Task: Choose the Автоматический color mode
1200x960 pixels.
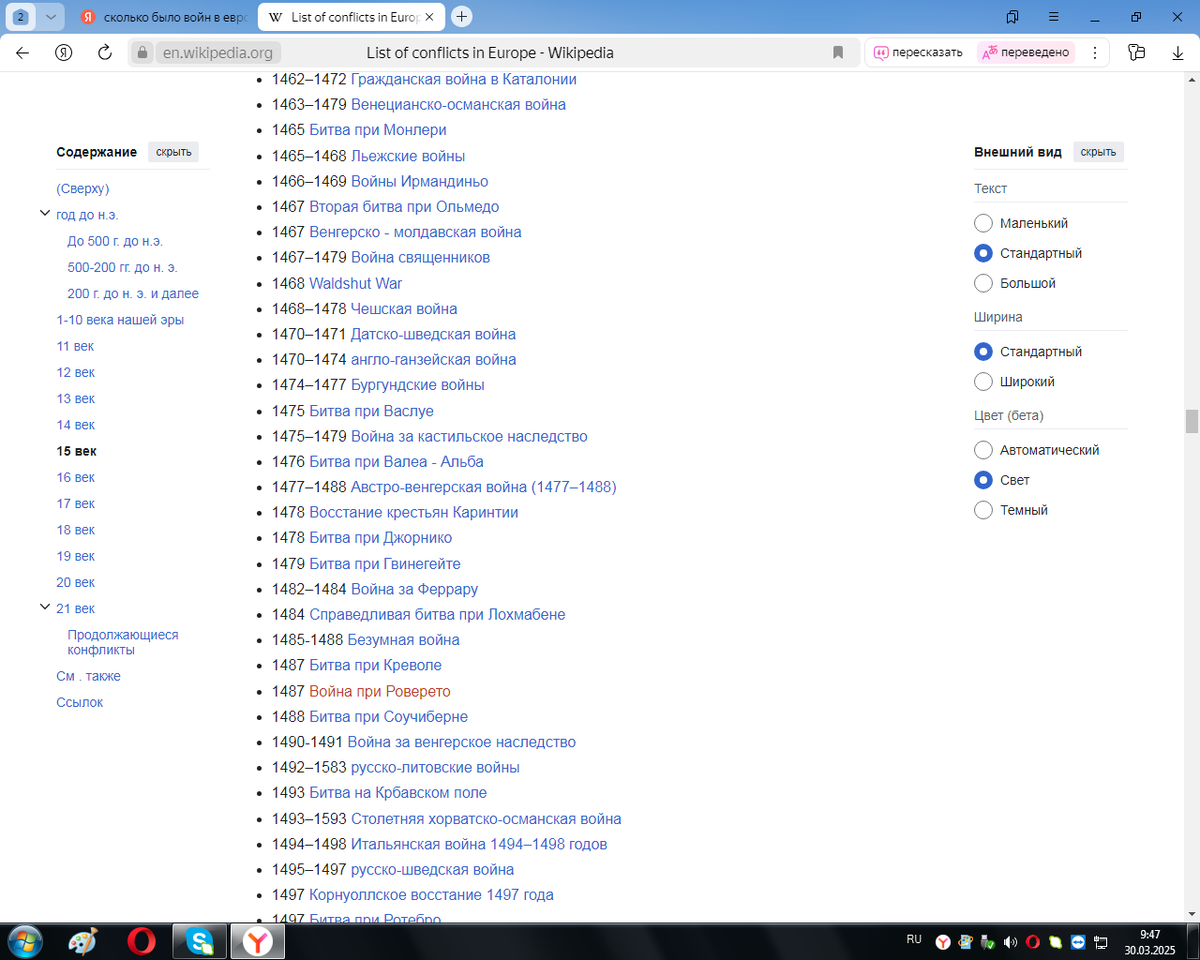Action: coord(983,450)
